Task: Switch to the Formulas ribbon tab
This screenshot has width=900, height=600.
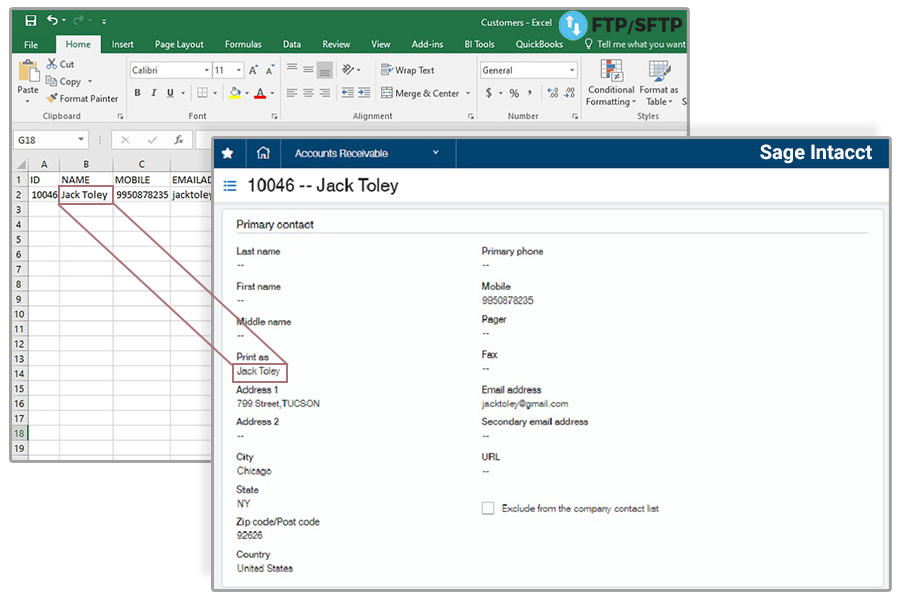Action: pos(243,44)
